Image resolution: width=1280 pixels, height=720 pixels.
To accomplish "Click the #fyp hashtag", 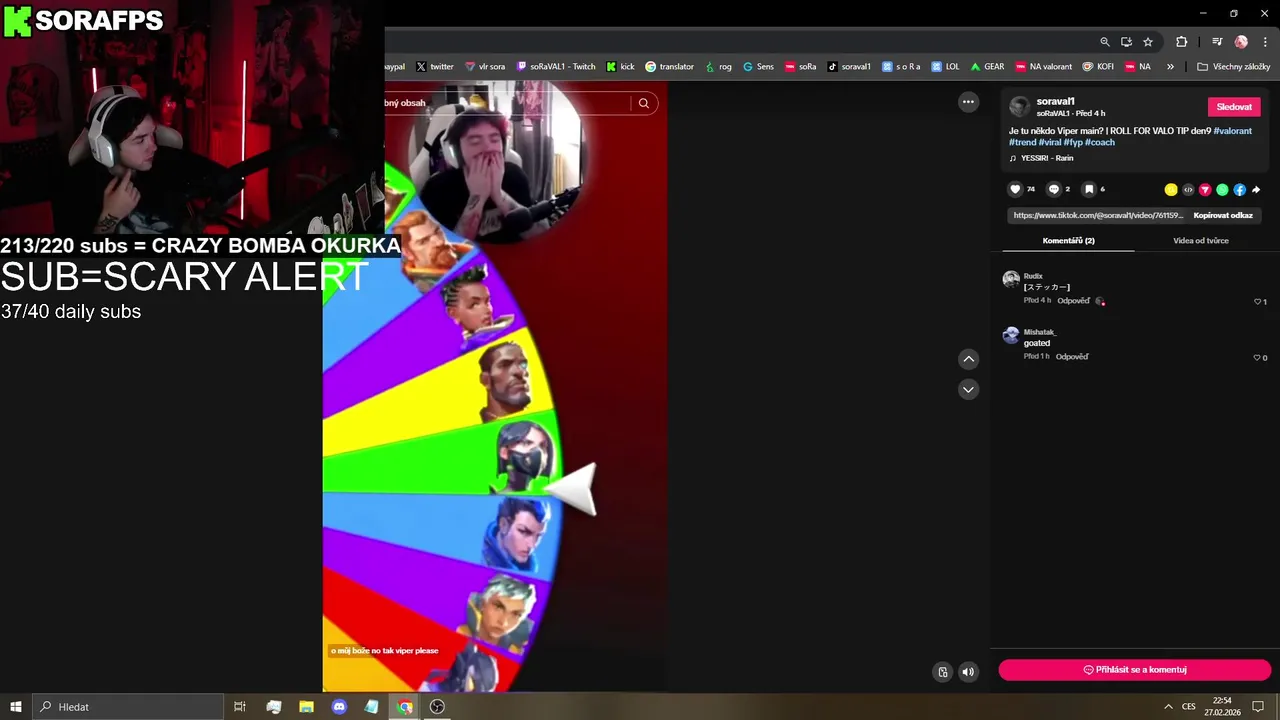I will [1073, 142].
